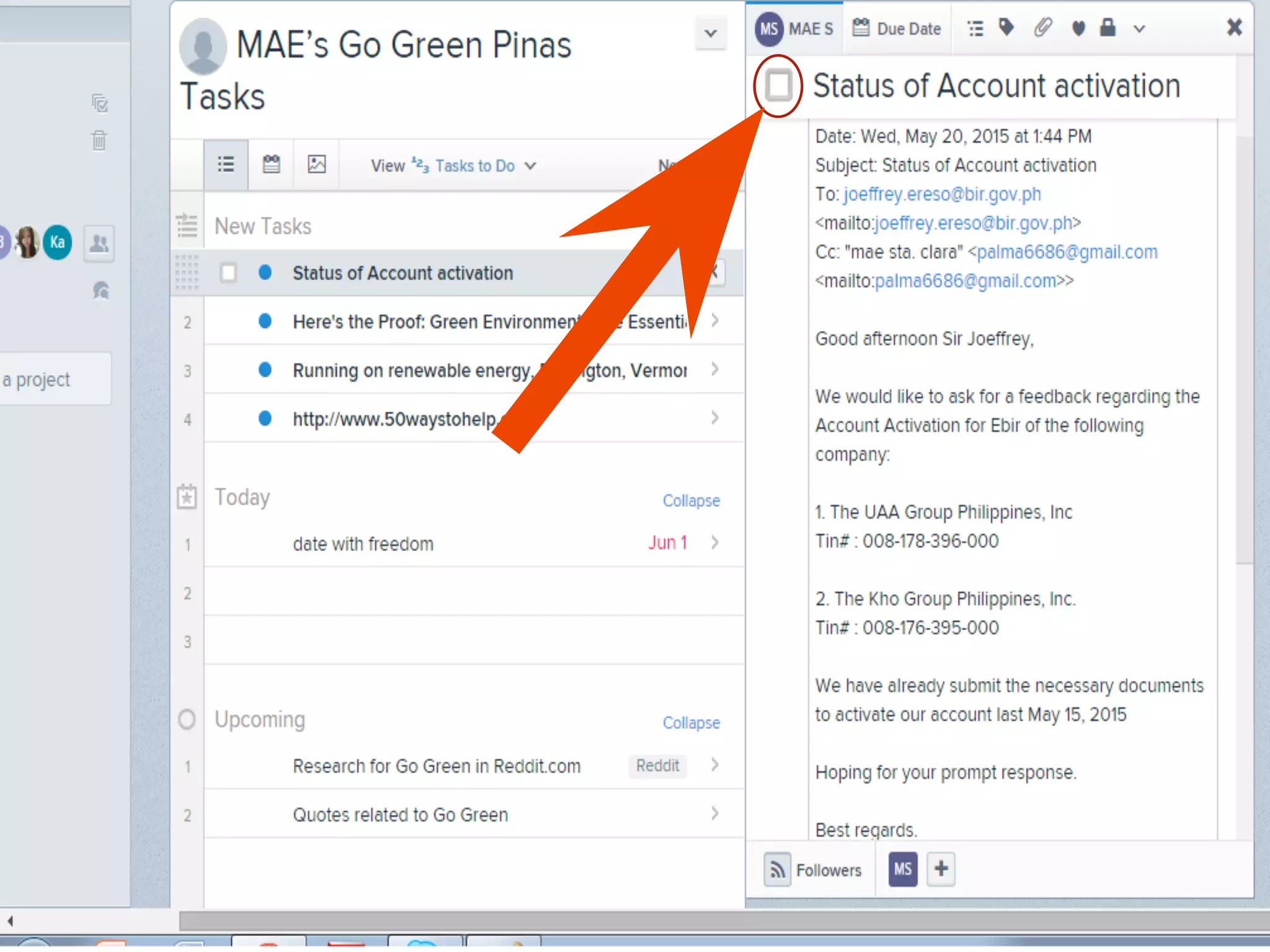Open the files image view icon
Screen dimensions: 1270x952
pos(317,164)
